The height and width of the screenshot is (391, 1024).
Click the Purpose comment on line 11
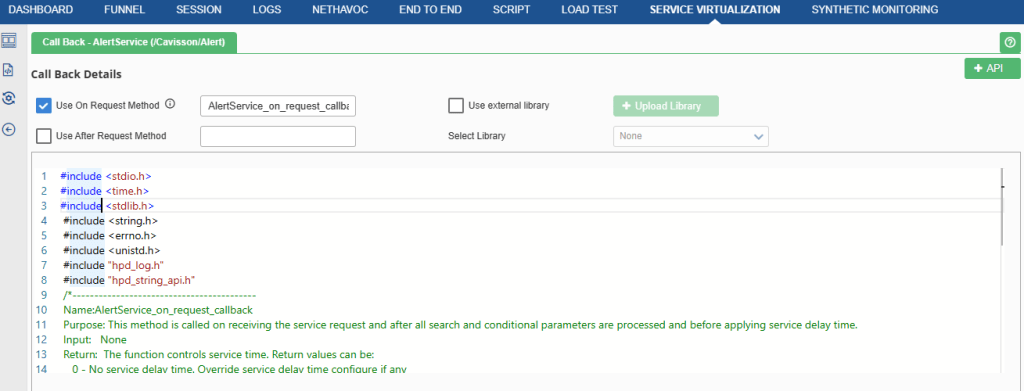(x=460, y=325)
